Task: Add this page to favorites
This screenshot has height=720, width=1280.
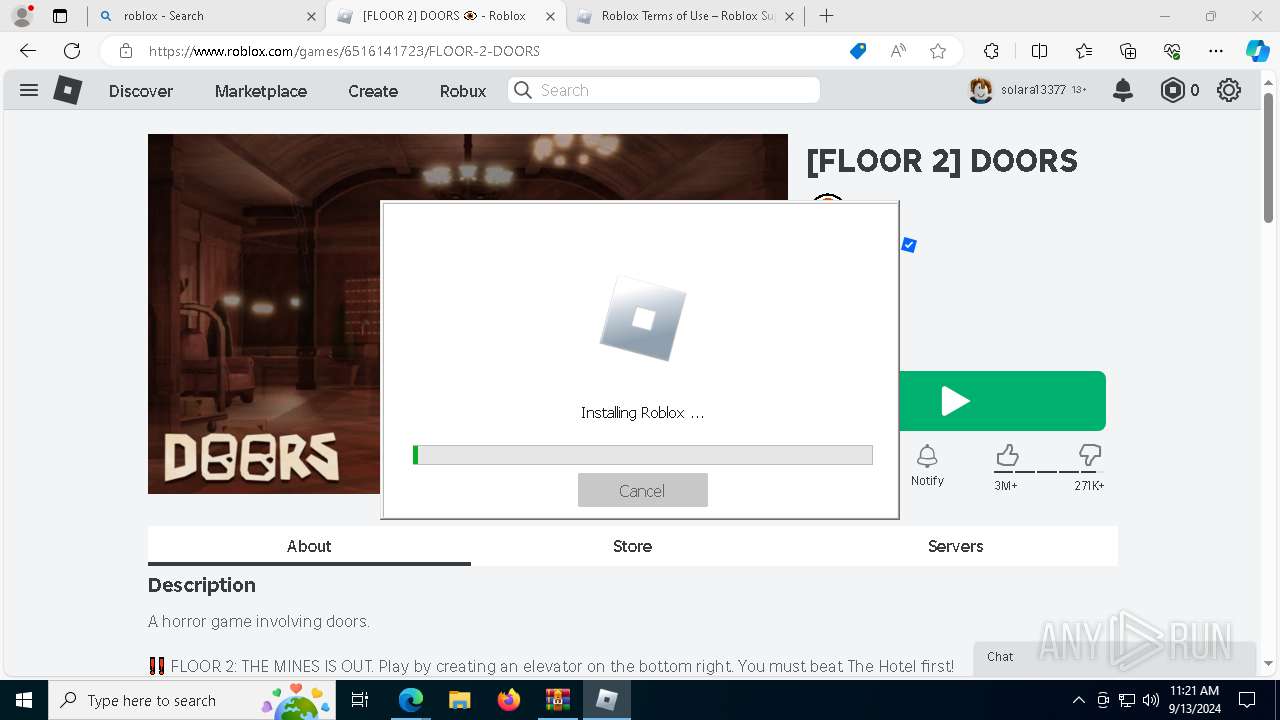Action: pos(938,51)
